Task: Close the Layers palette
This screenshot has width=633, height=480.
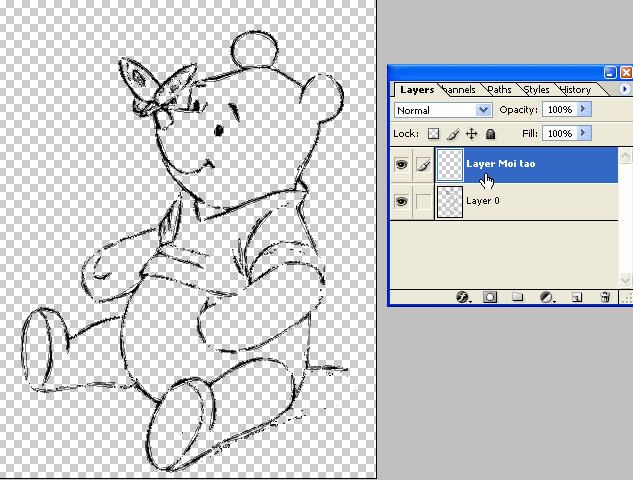Action: 627,73
